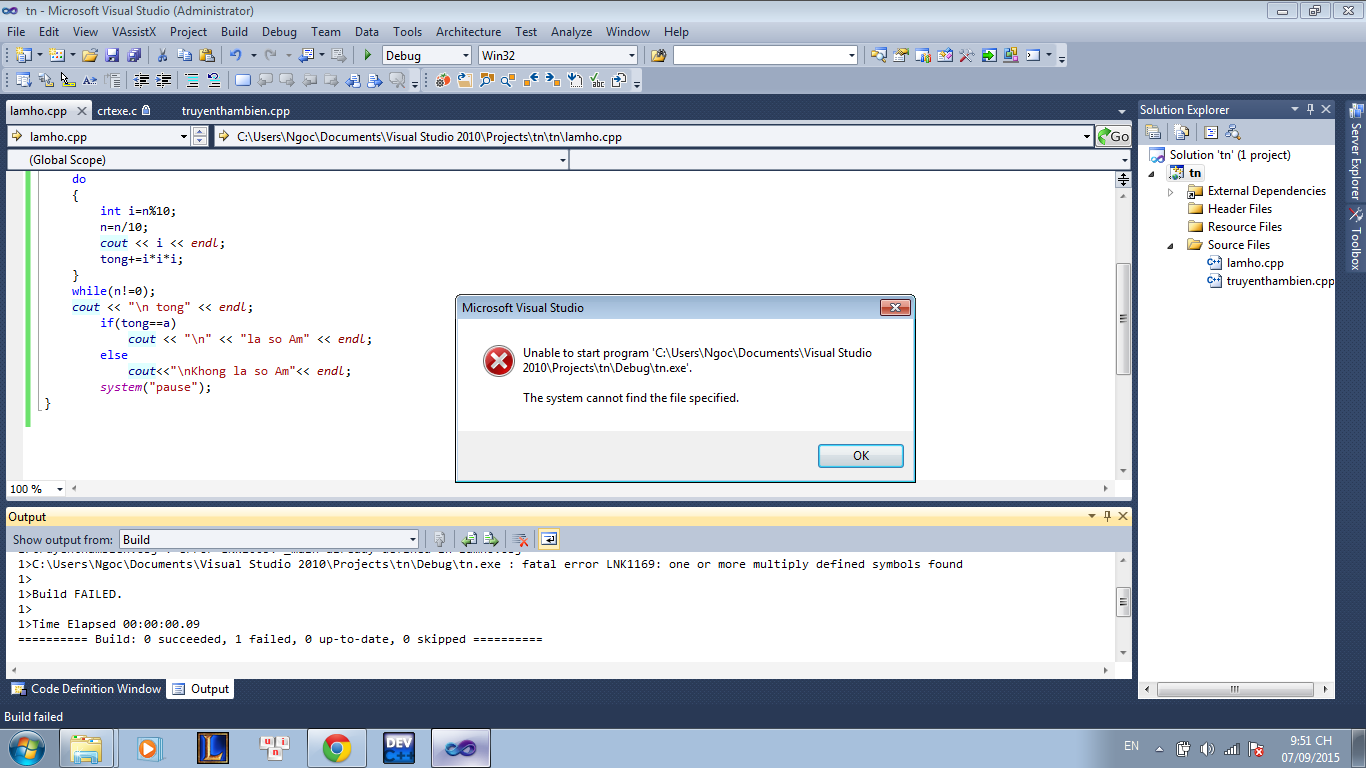Click Clear All in Output toolbar
The height and width of the screenshot is (768, 1366).
click(520, 539)
